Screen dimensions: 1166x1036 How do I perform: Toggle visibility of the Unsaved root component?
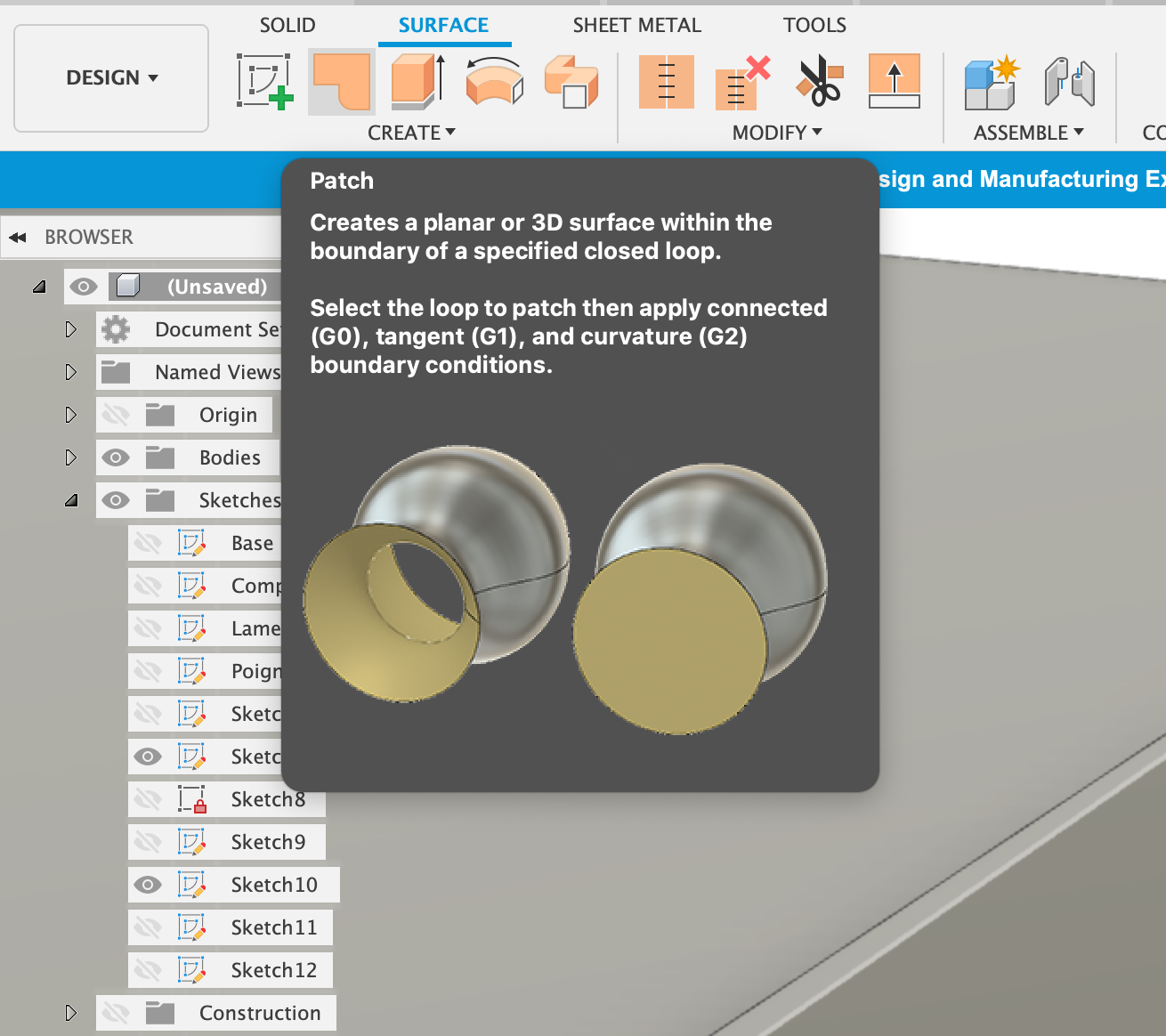click(x=84, y=287)
